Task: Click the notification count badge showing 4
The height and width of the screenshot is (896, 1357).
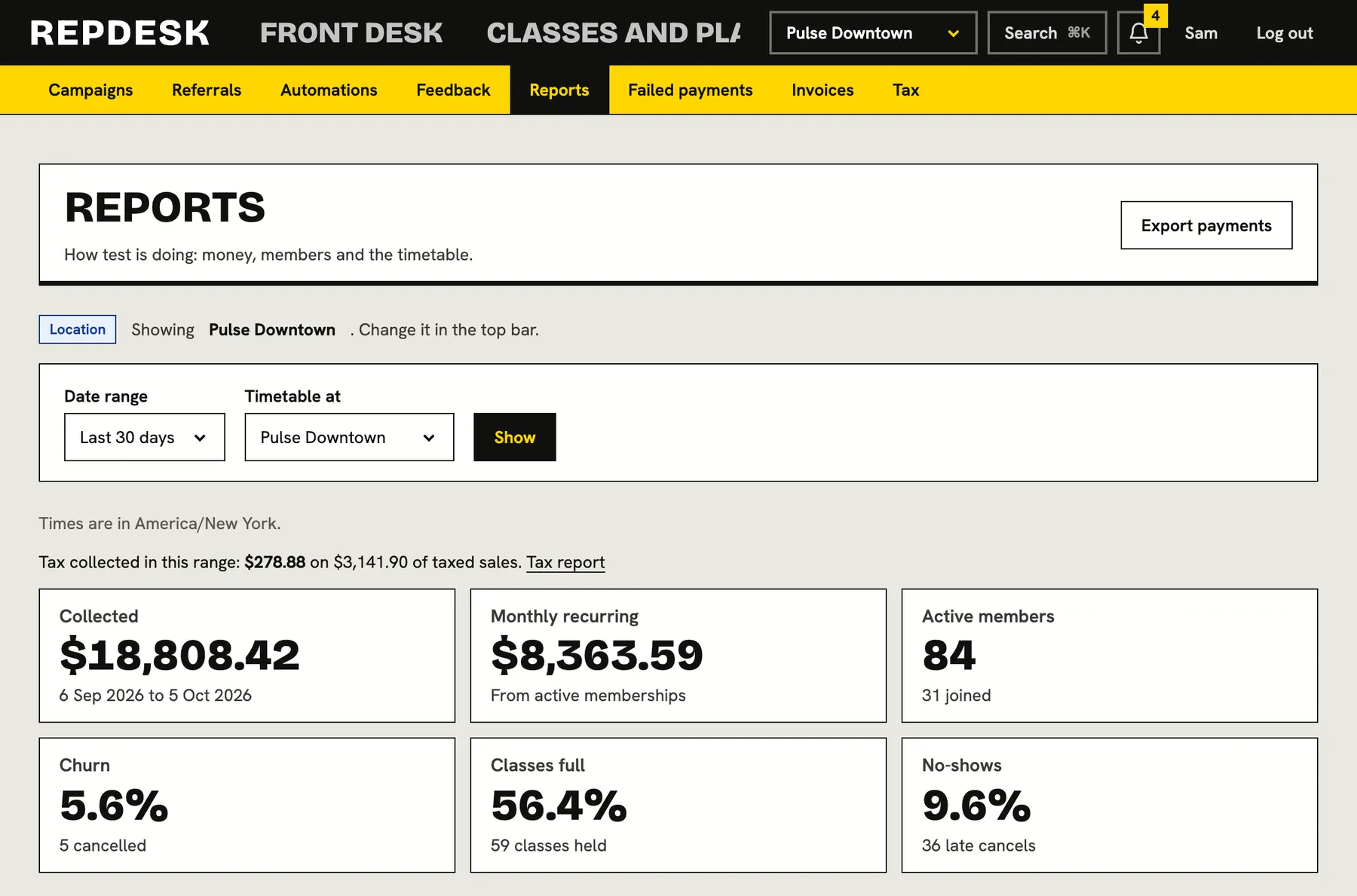Action: [x=1155, y=16]
